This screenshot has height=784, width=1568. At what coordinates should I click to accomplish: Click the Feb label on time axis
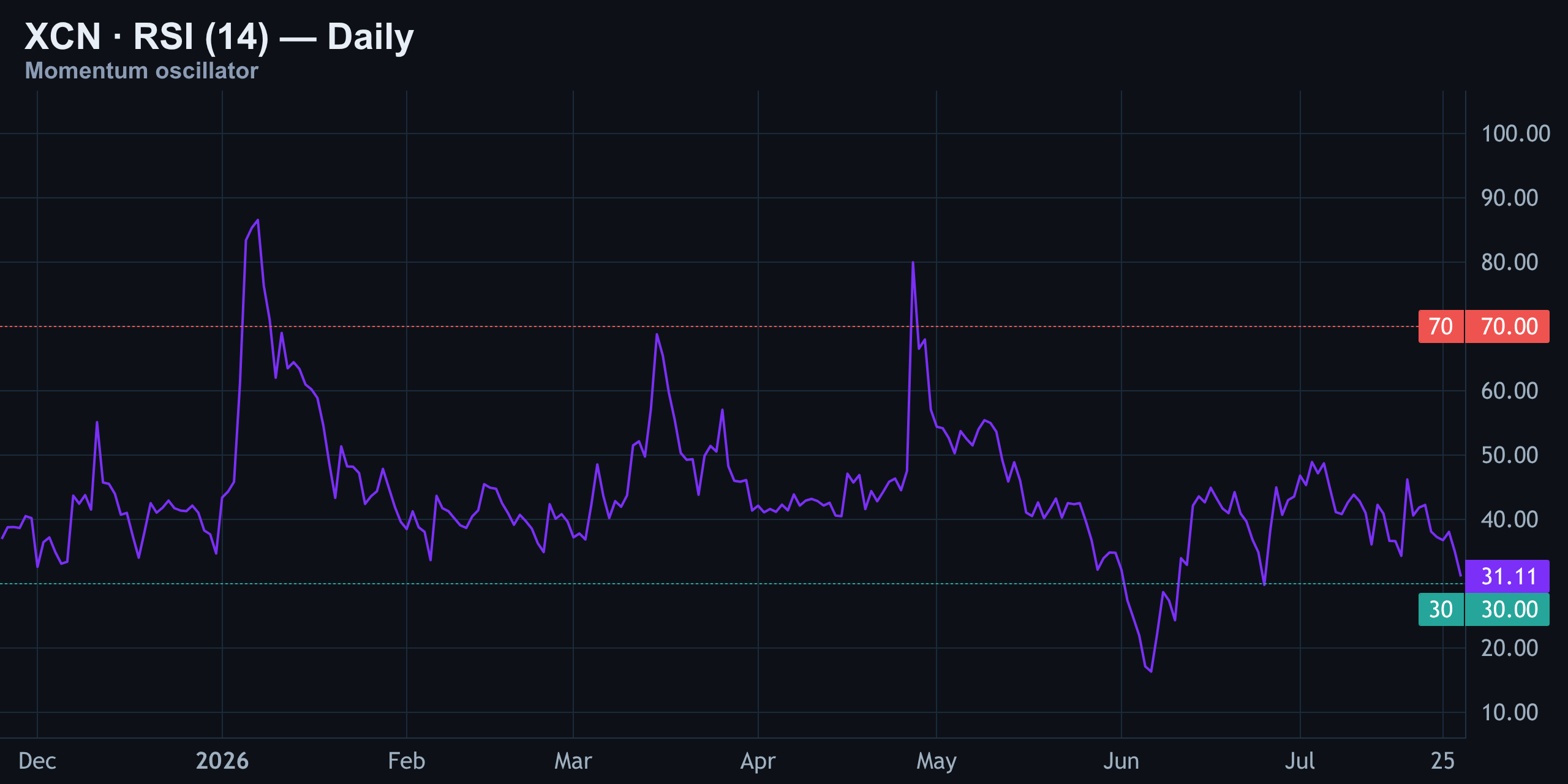[x=407, y=761]
